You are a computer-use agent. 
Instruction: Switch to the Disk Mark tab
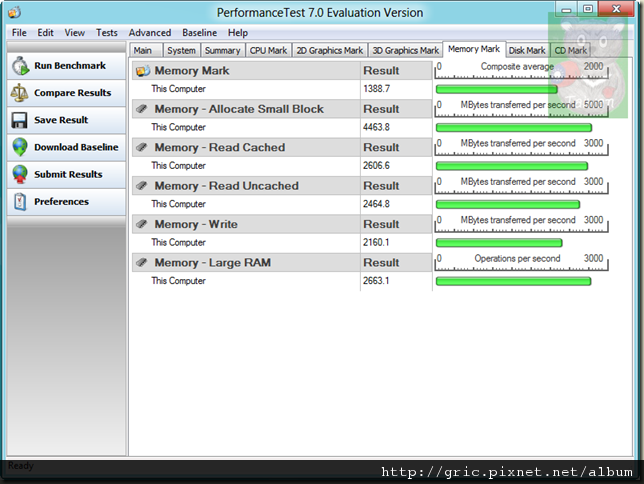(527, 51)
